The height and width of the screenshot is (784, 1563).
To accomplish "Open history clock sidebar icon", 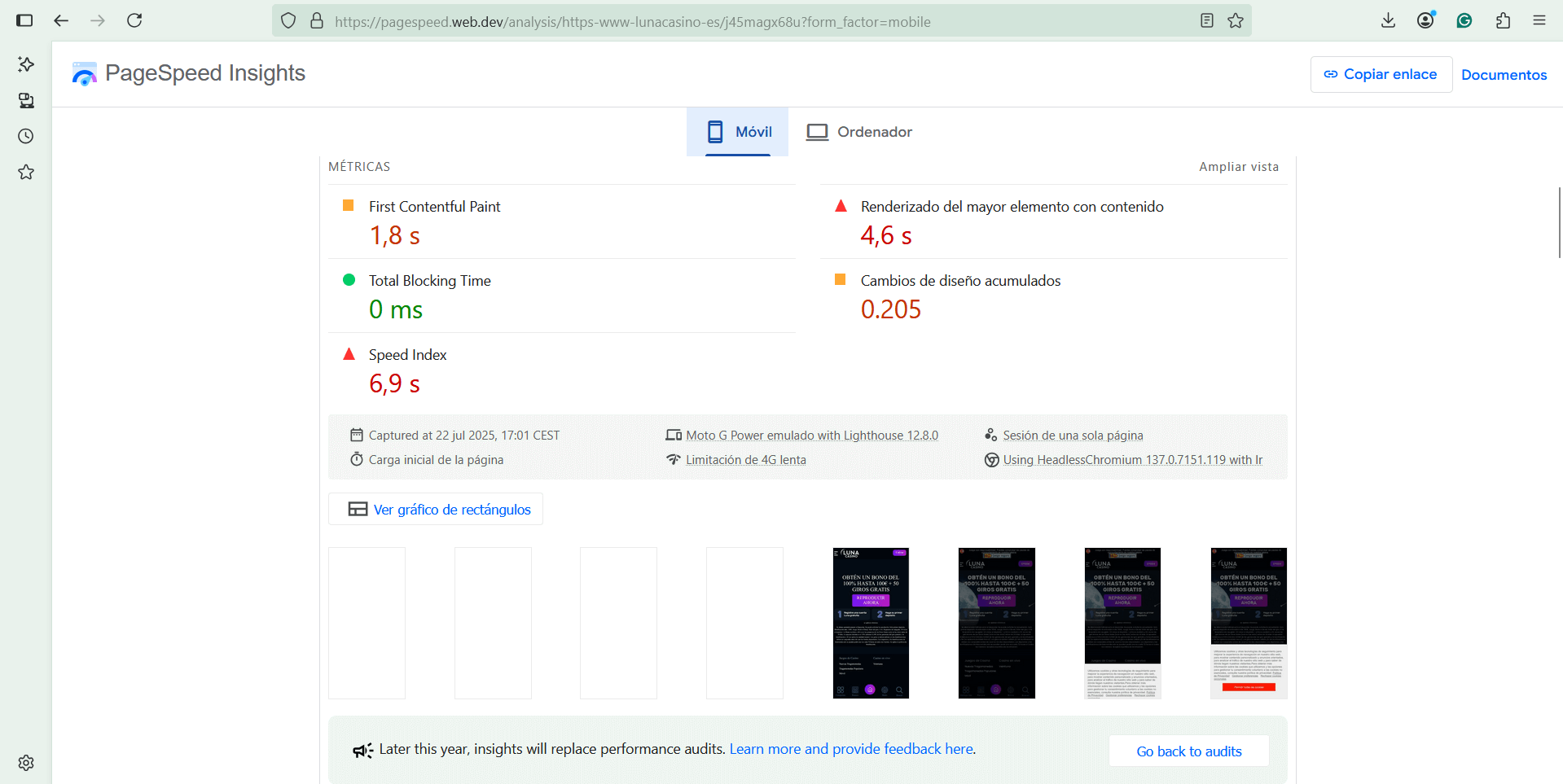I will (26, 136).
